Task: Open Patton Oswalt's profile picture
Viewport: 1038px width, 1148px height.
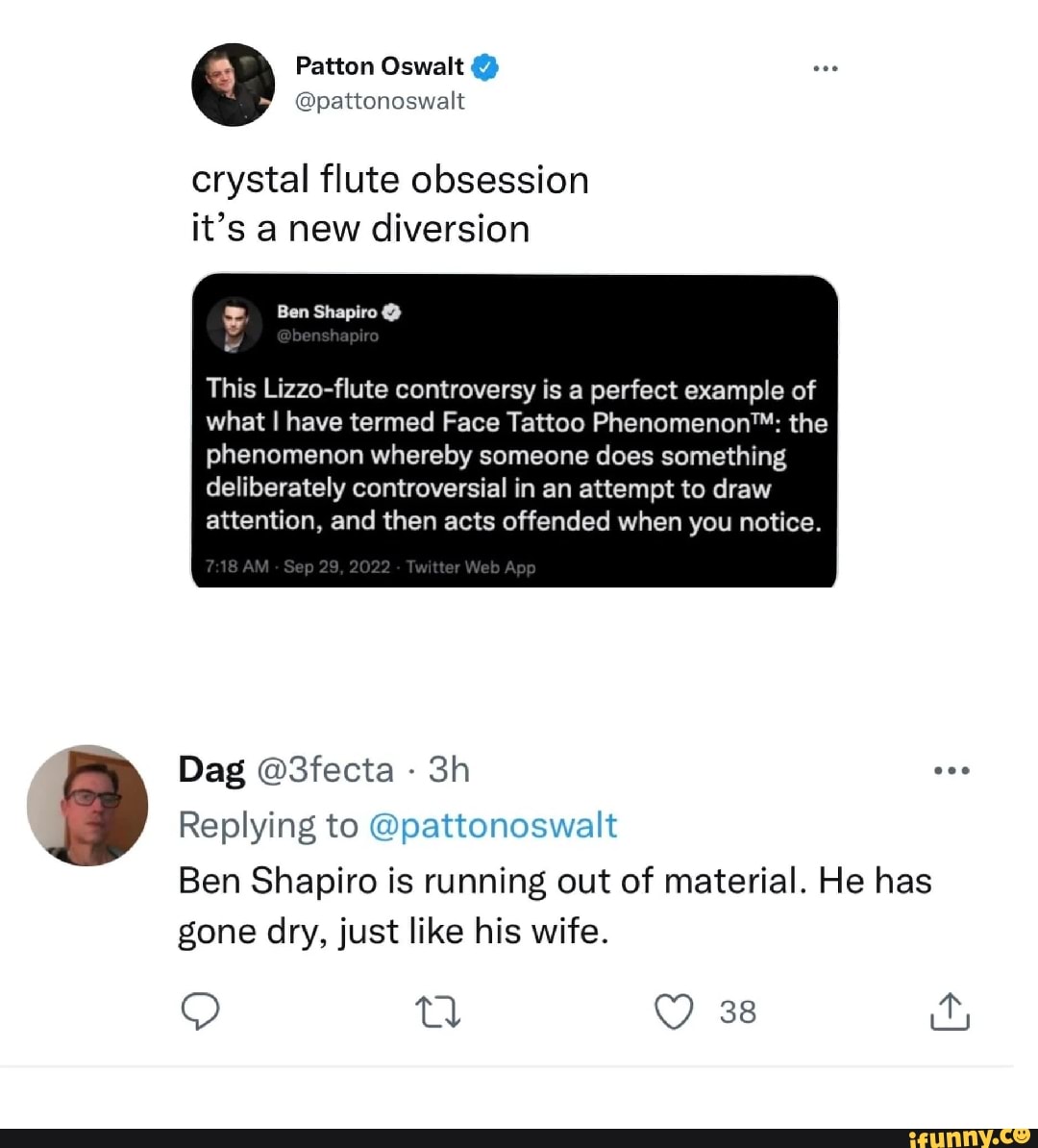Action: pyautogui.click(x=234, y=85)
